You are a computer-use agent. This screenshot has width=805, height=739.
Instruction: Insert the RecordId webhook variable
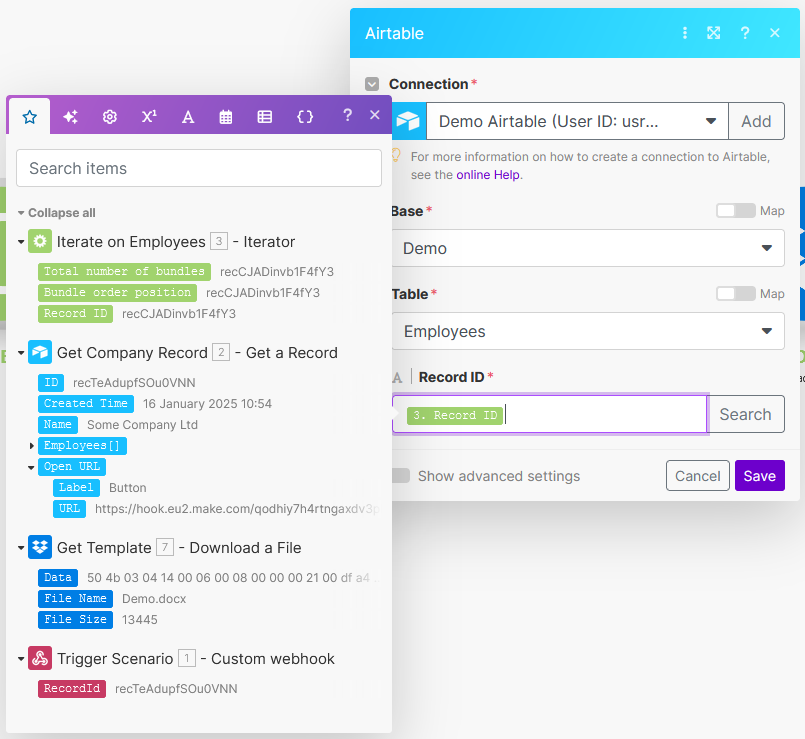coord(72,688)
